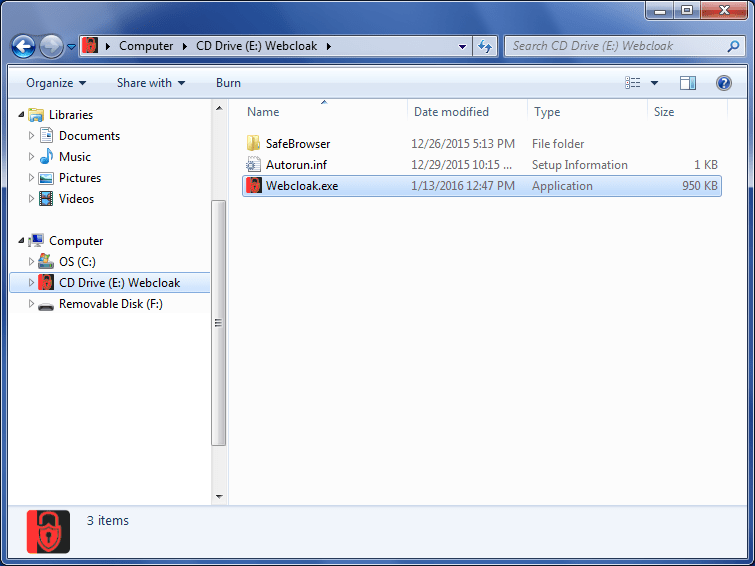Select the SafeBrowser folder name
This screenshot has height=566, width=755.
pyautogui.click(x=298, y=144)
